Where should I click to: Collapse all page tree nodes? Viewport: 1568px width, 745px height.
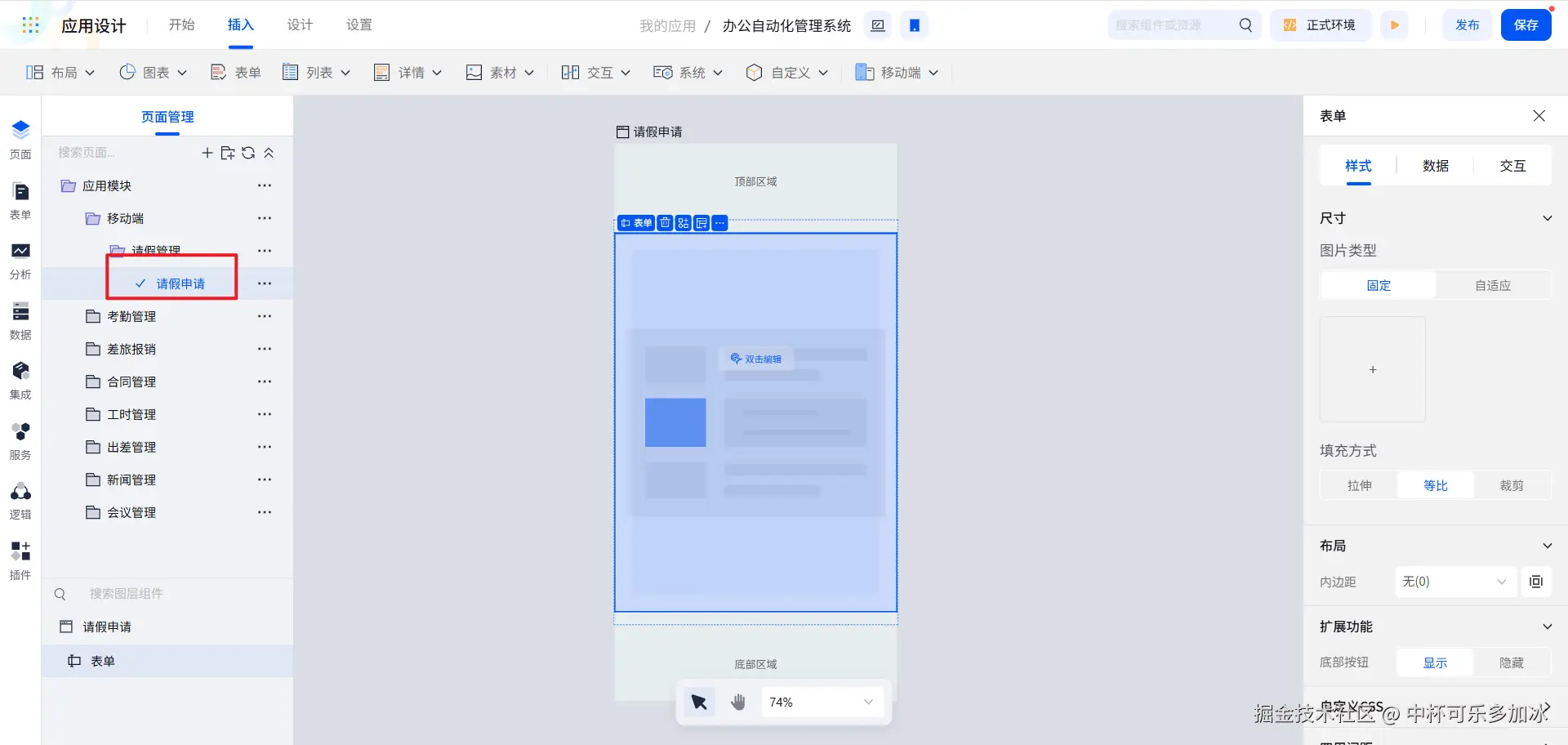coord(269,153)
